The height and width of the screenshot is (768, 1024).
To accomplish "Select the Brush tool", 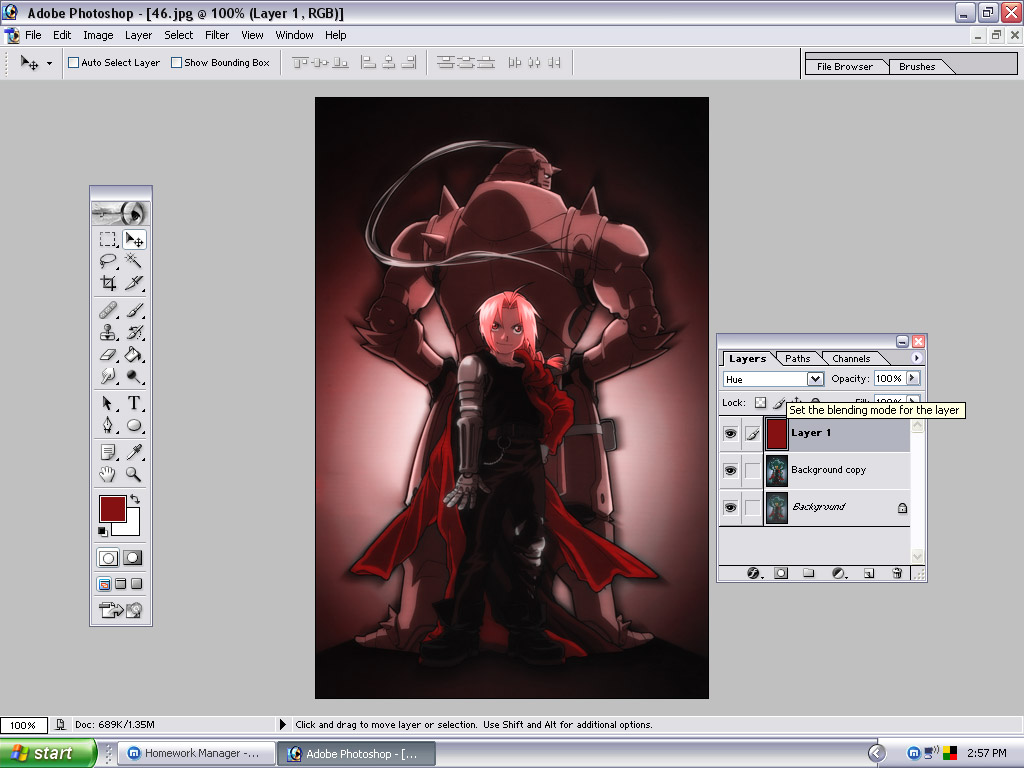I will pyautogui.click(x=134, y=310).
